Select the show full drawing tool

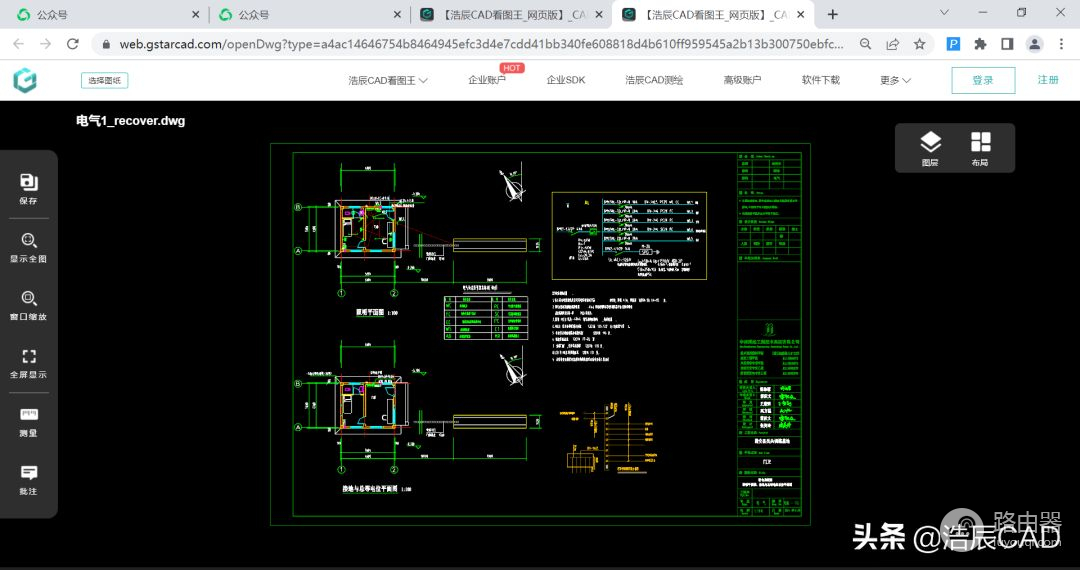click(x=28, y=244)
